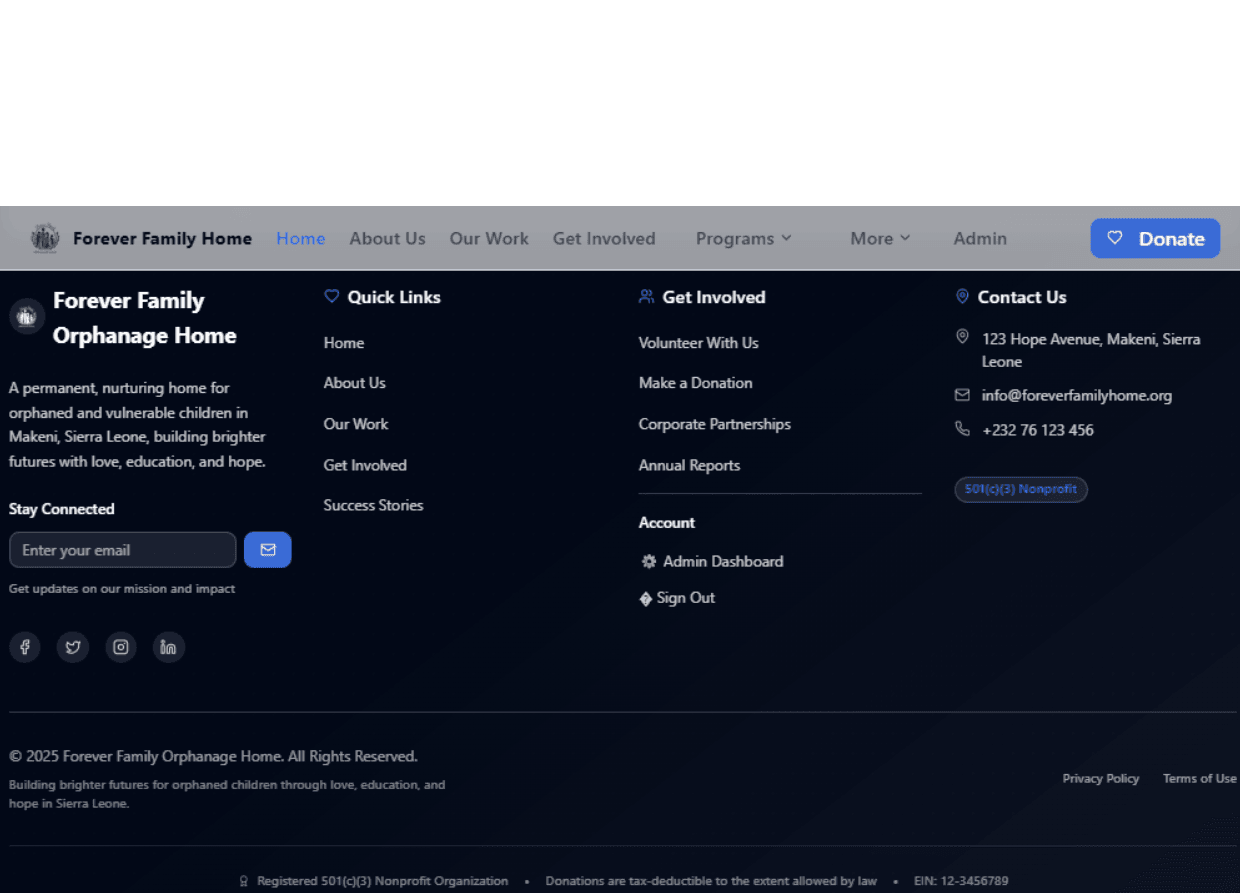Screen dimensions: 1240x893
Task: Open Corporate Partnerships link
Action: (715, 424)
